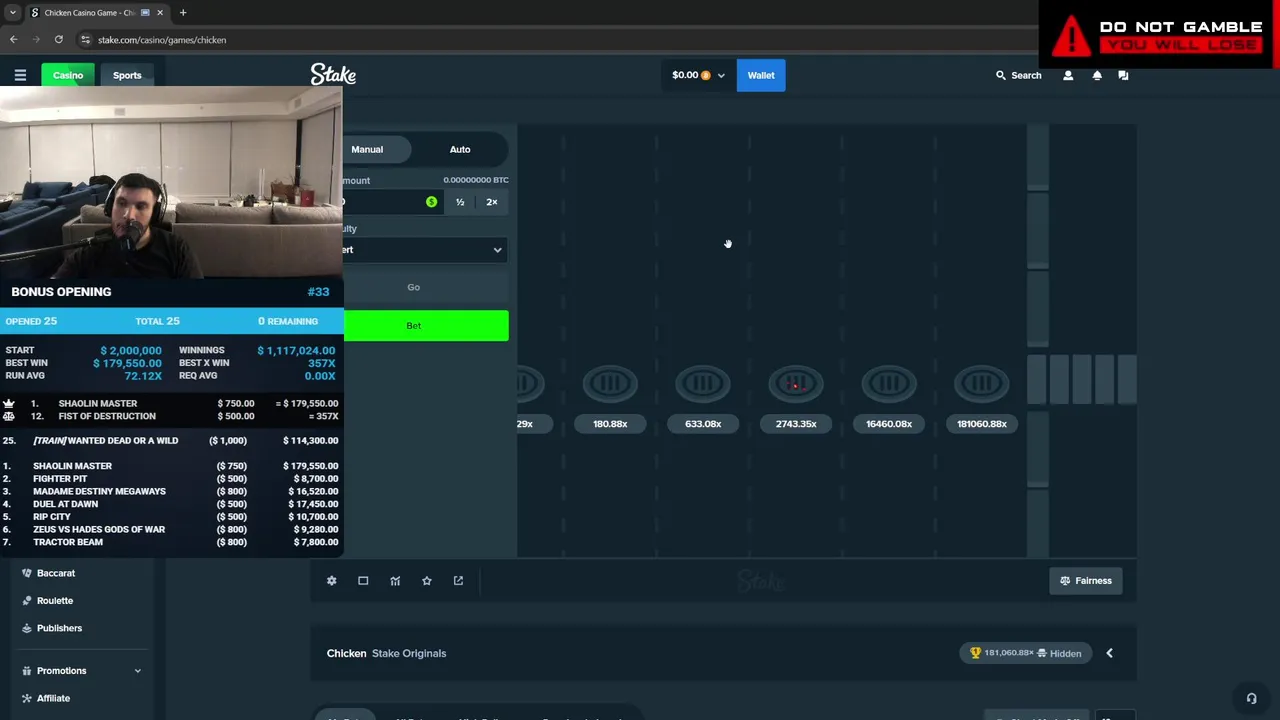Open the difficulty dropdown

[x=426, y=250]
